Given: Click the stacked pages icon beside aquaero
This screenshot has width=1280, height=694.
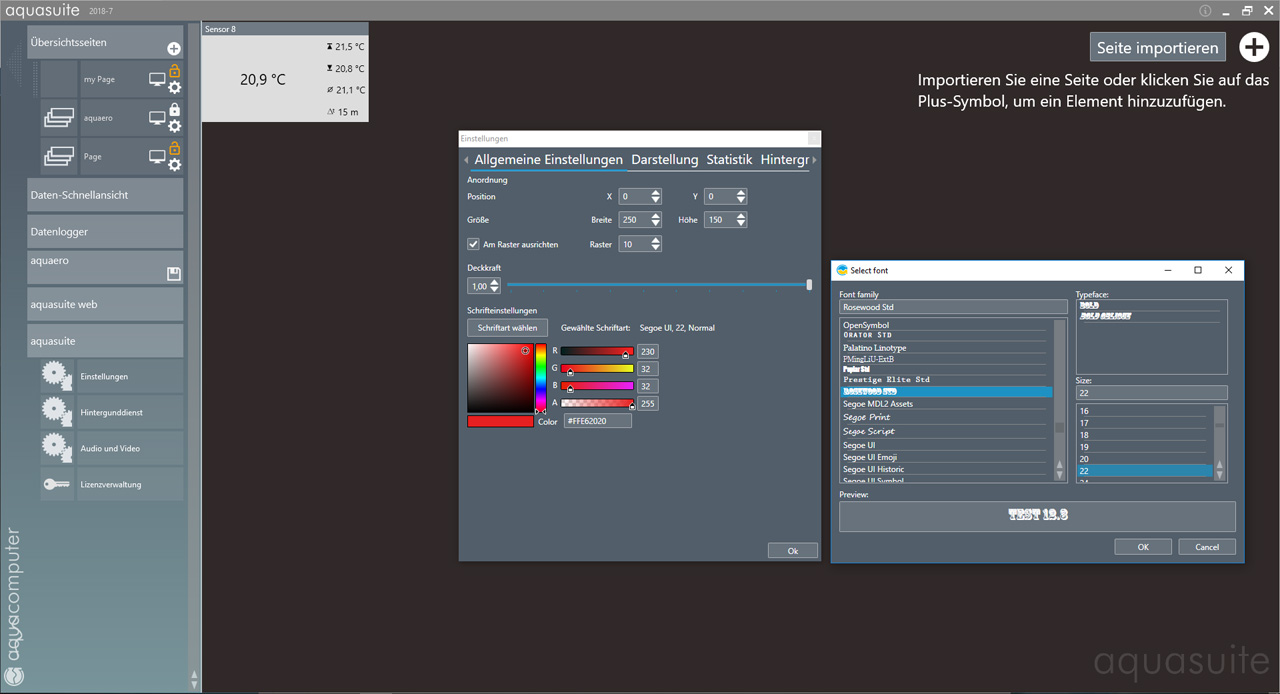Looking at the screenshot, I should point(59,118).
